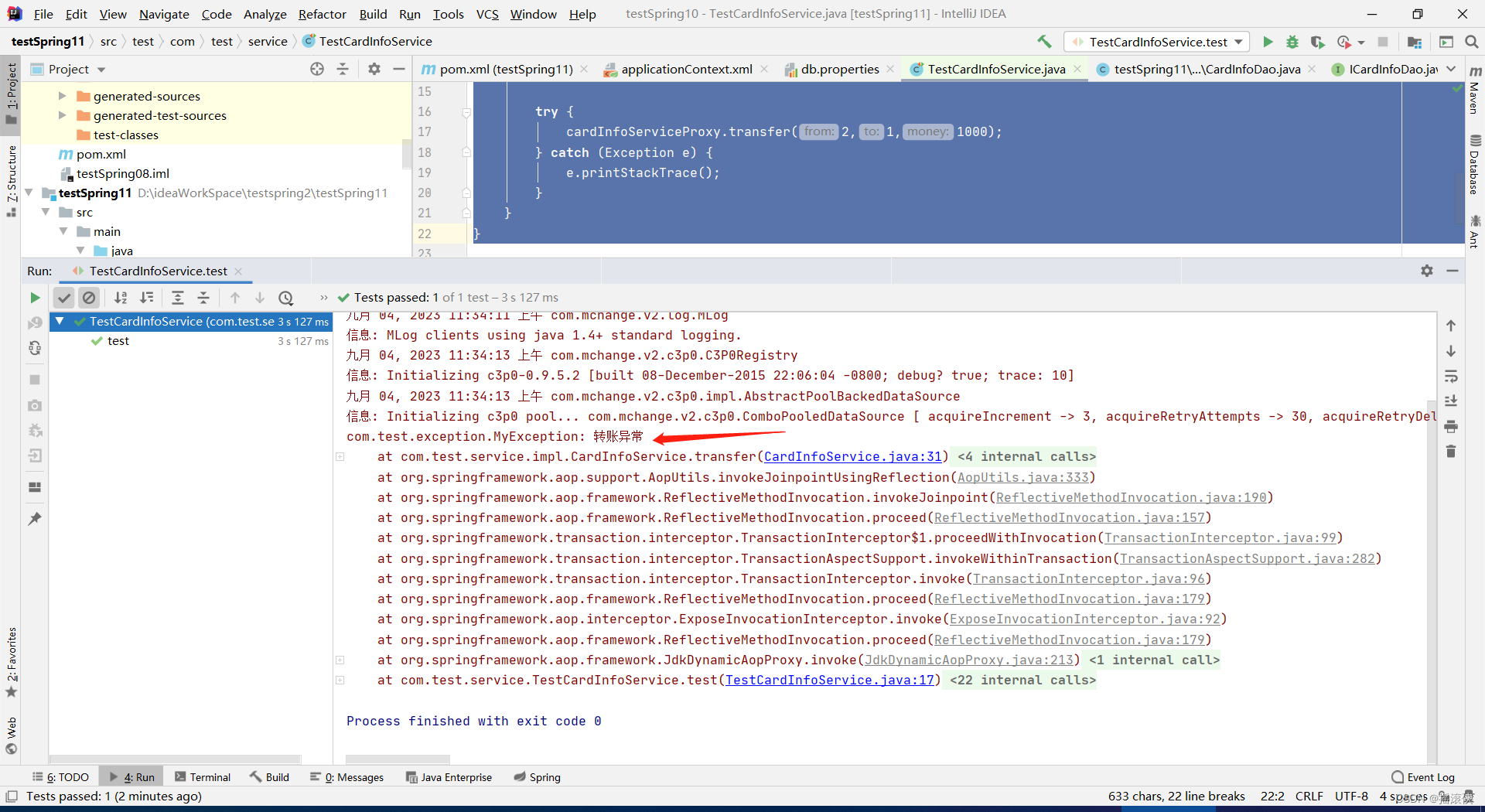Pin tab icon in Run panel sidebar

pyautogui.click(x=35, y=519)
